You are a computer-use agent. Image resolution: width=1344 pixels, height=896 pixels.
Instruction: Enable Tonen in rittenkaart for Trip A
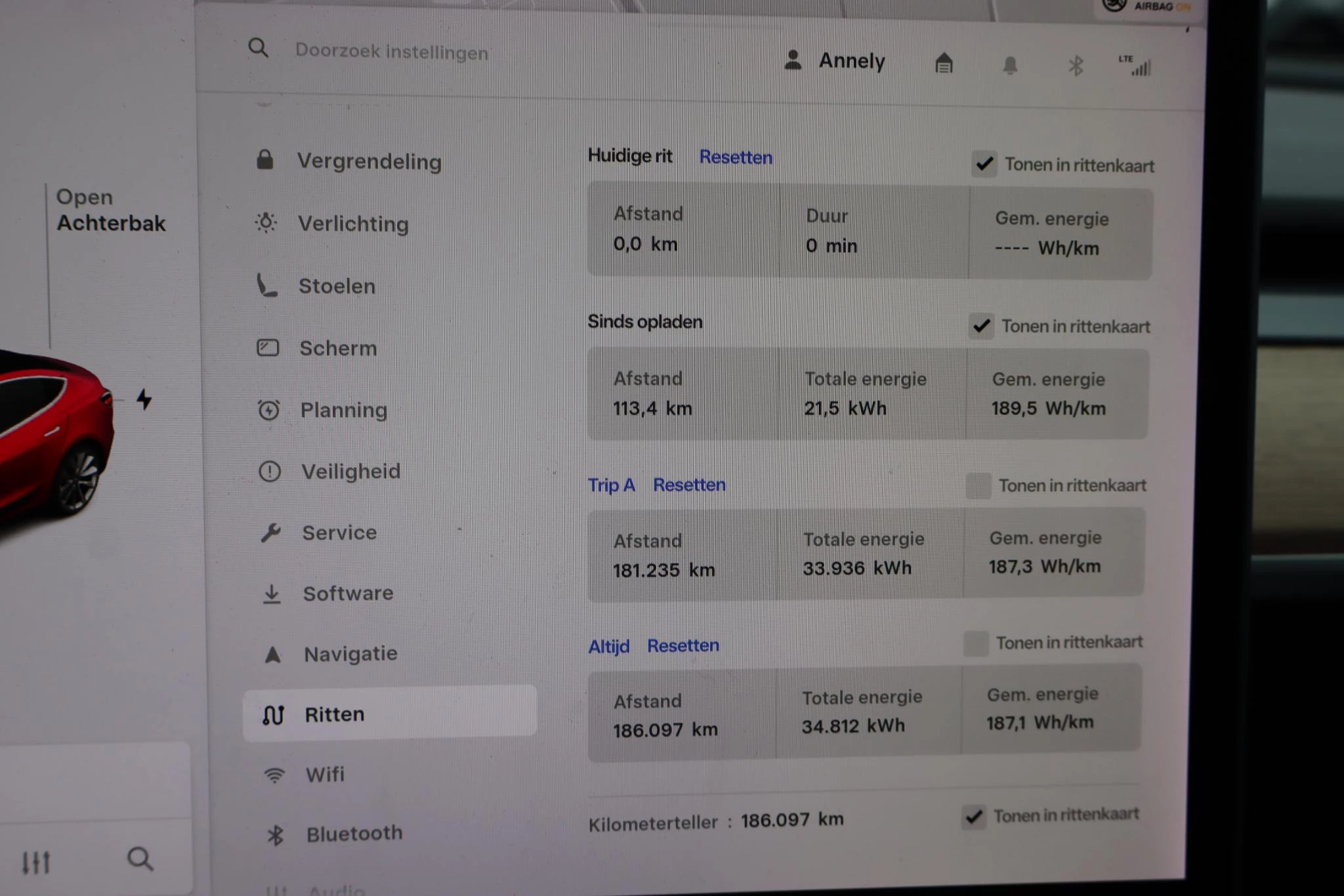pos(978,485)
